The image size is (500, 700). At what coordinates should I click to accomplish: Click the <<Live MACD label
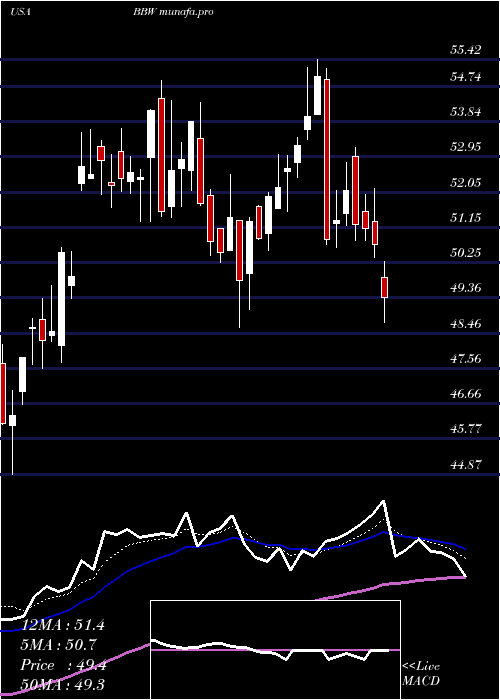(x=421, y=673)
